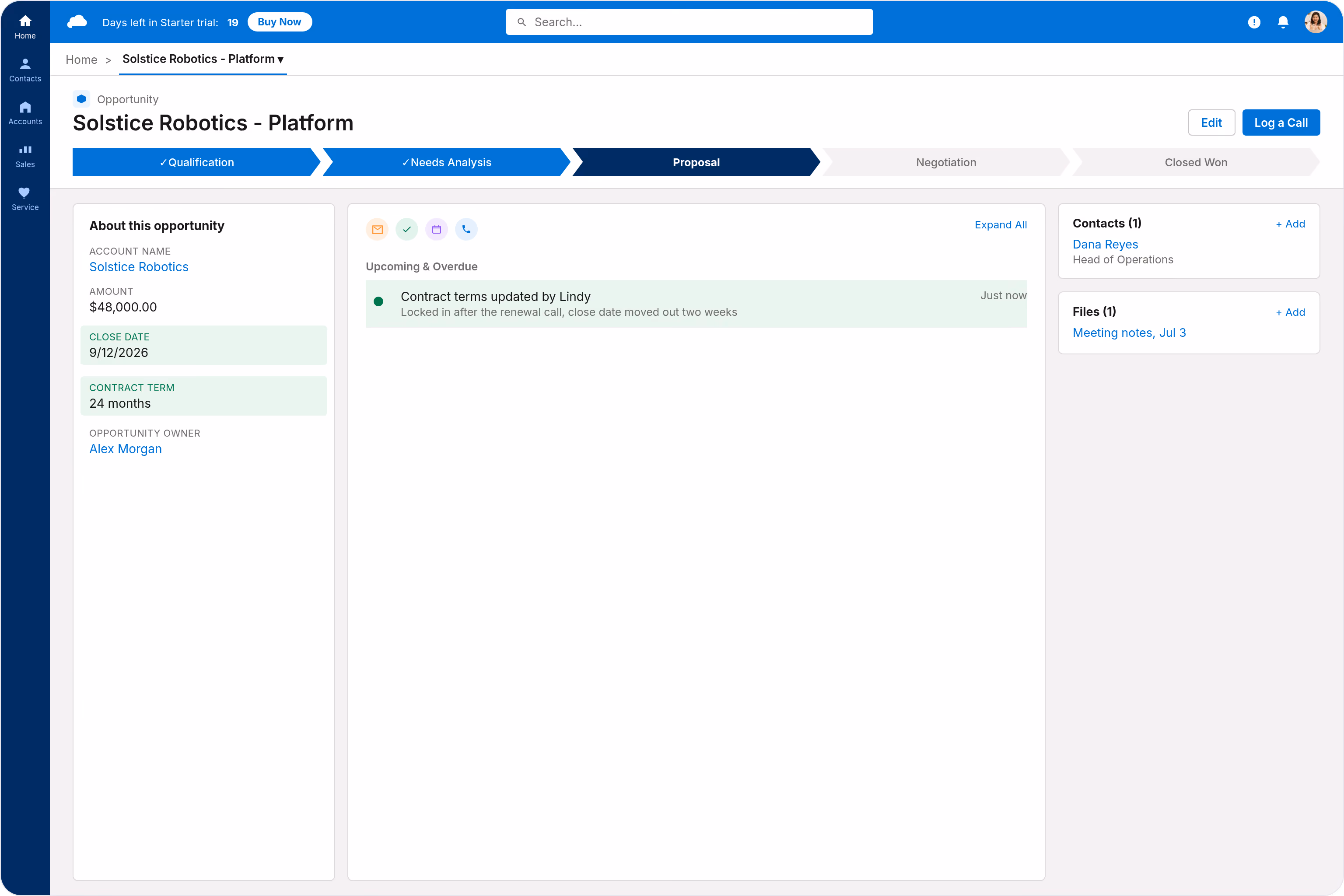This screenshot has width=1344, height=896.
Task: Select the Qualification stage
Action: coord(196,162)
